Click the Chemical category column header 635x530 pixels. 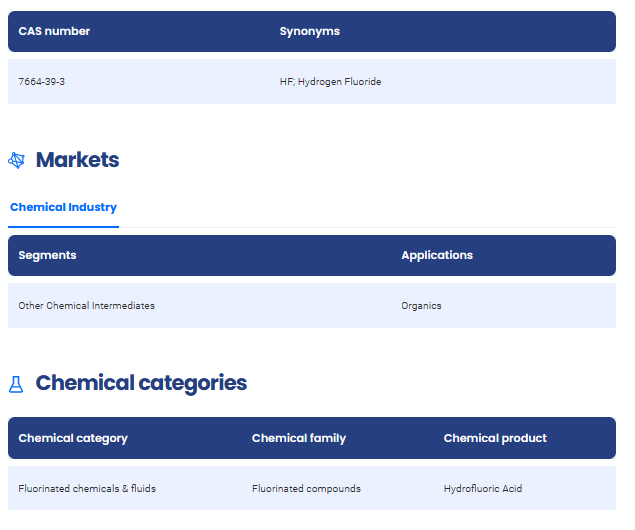click(x=73, y=438)
